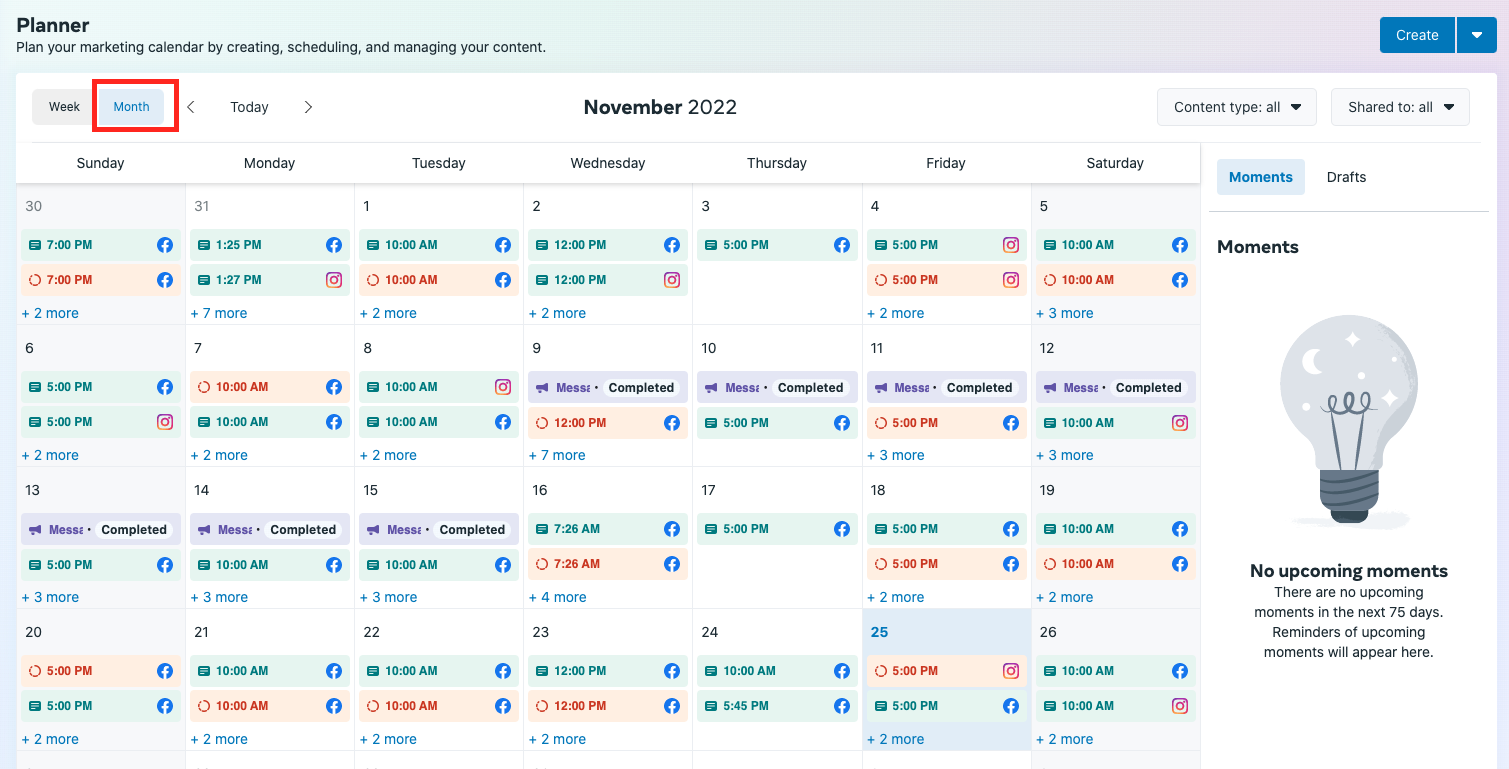The image size is (1509, 769).
Task: Click the megaphone icon on November 15's message
Action: click(373, 530)
